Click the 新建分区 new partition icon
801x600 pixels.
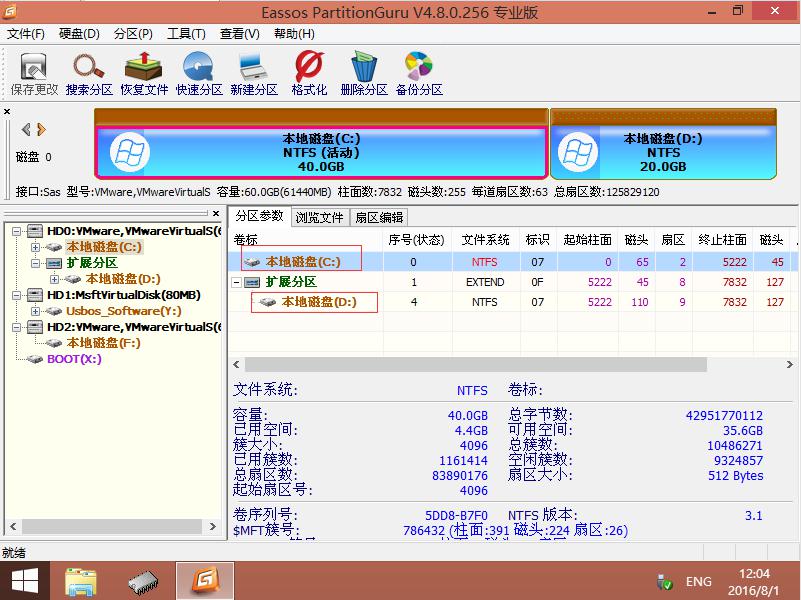coord(253,74)
